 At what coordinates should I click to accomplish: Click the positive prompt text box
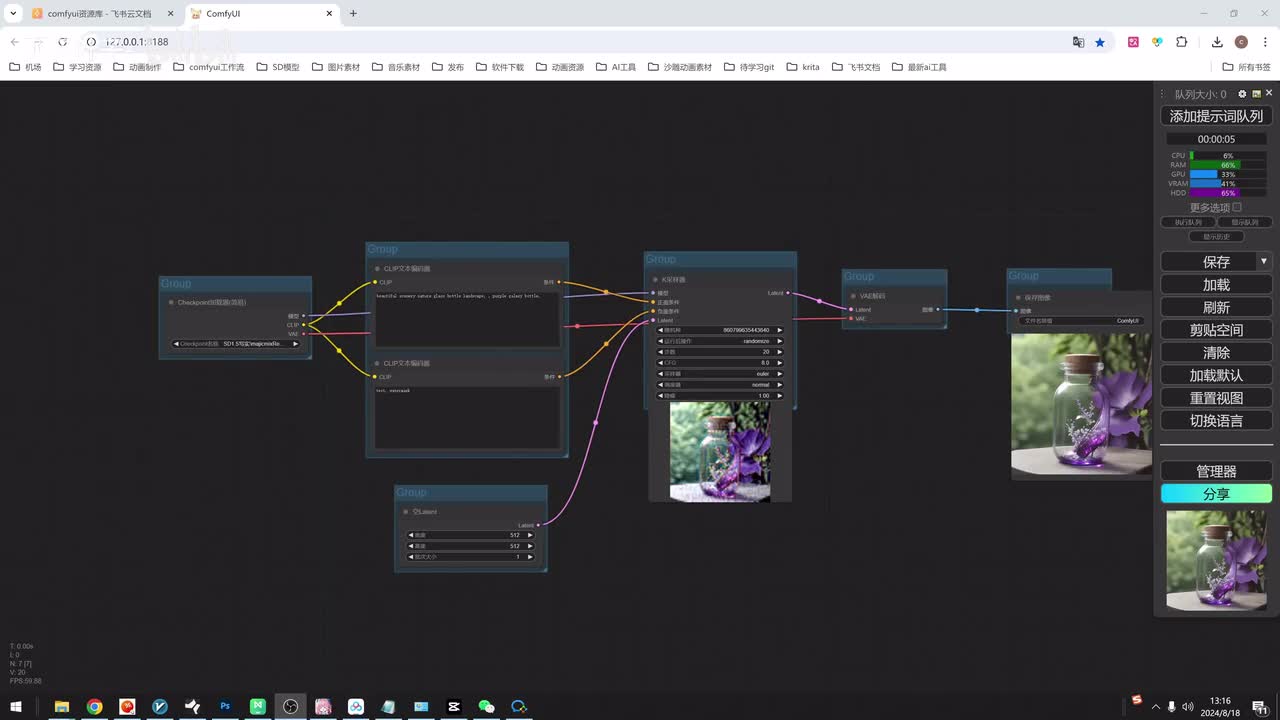[467, 318]
